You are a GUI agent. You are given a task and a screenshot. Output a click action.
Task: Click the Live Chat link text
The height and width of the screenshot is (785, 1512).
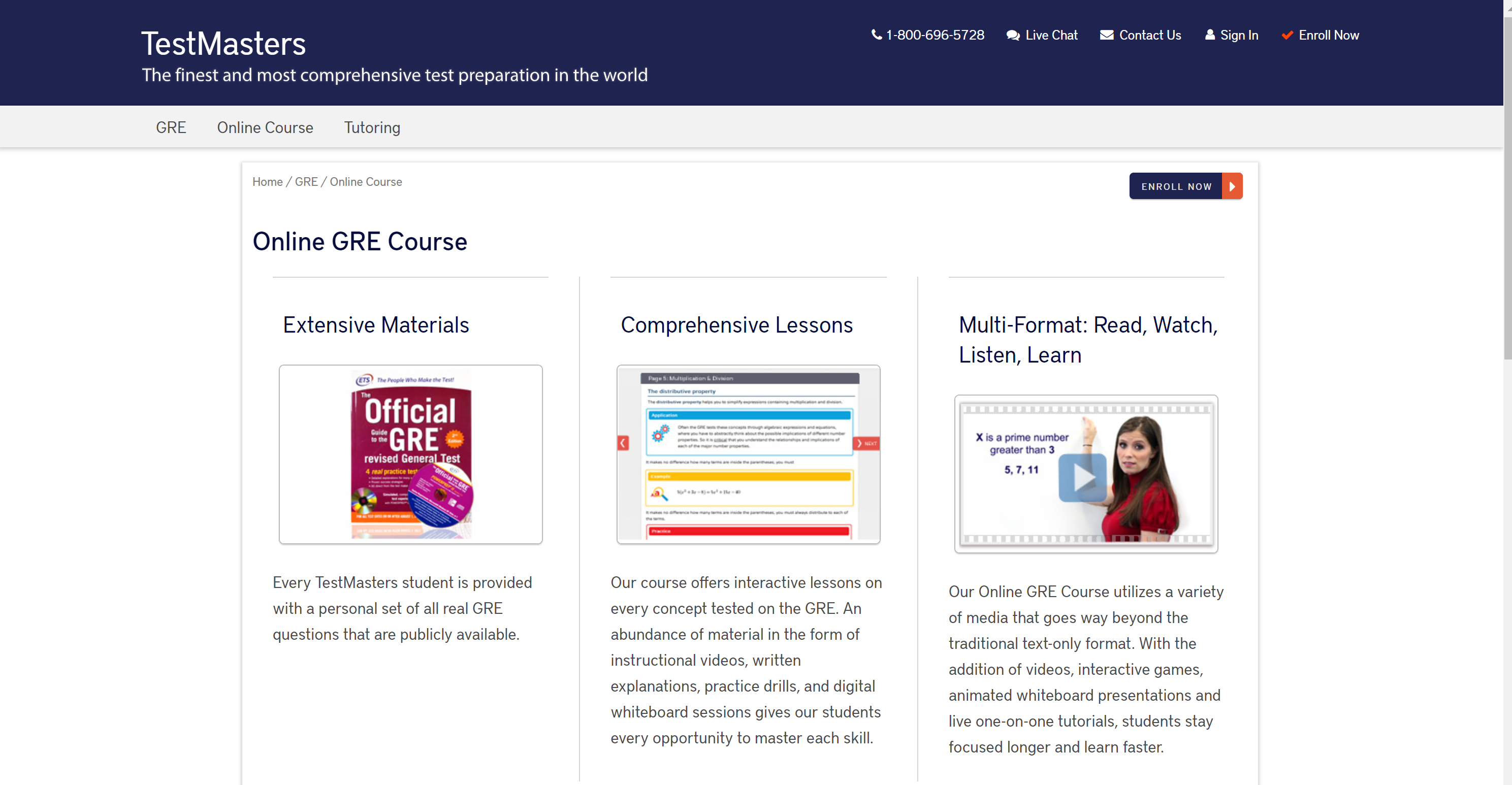tap(1051, 35)
